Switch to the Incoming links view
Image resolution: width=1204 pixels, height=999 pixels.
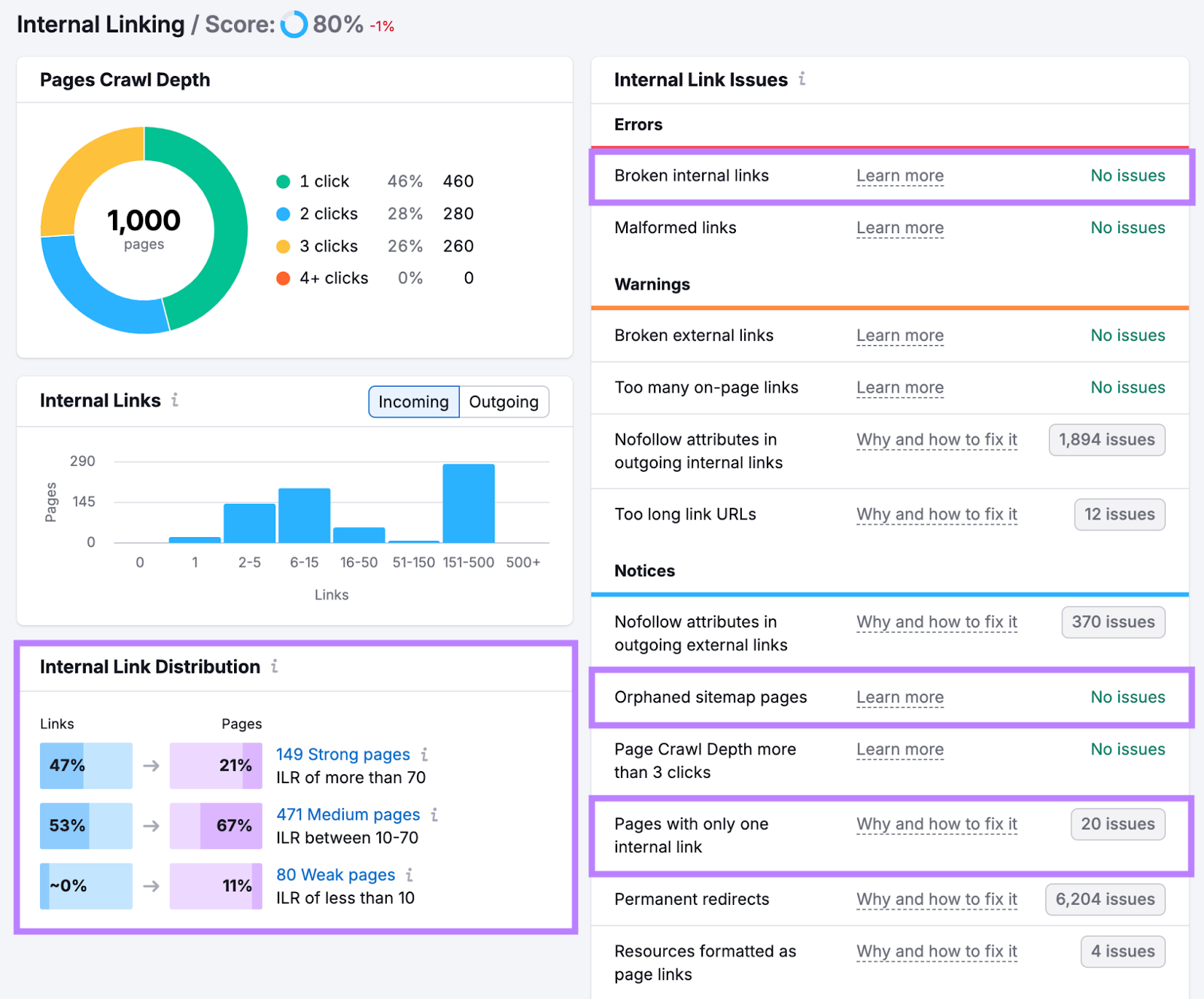click(413, 402)
